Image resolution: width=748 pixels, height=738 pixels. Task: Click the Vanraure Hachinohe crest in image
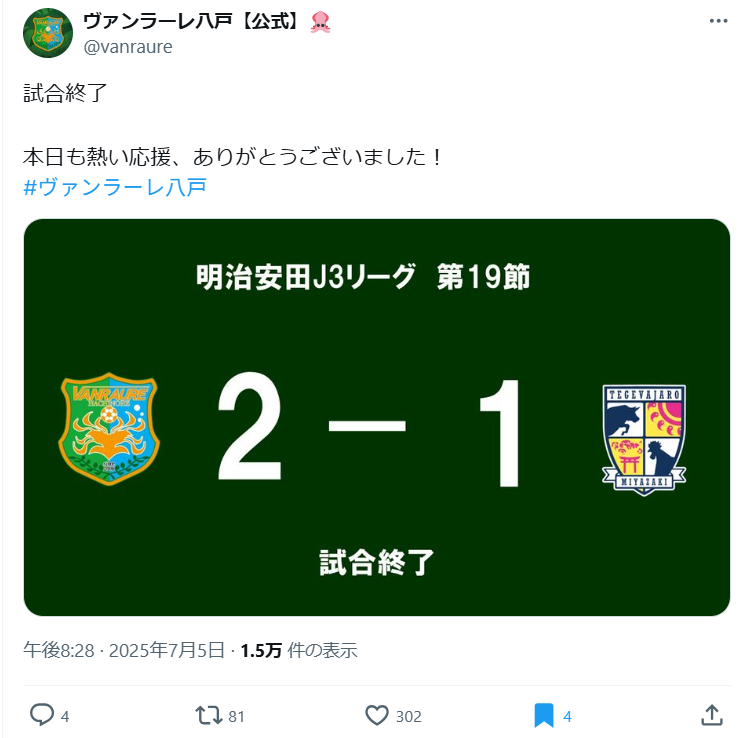coord(109,429)
